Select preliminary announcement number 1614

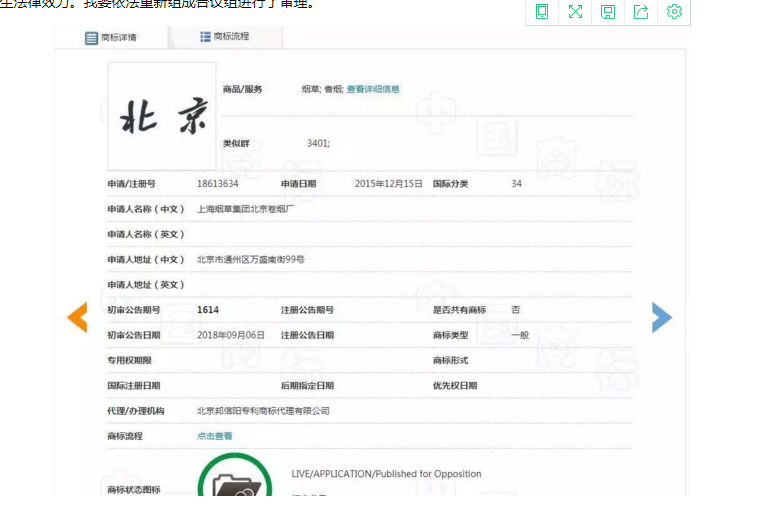[208, 310]
